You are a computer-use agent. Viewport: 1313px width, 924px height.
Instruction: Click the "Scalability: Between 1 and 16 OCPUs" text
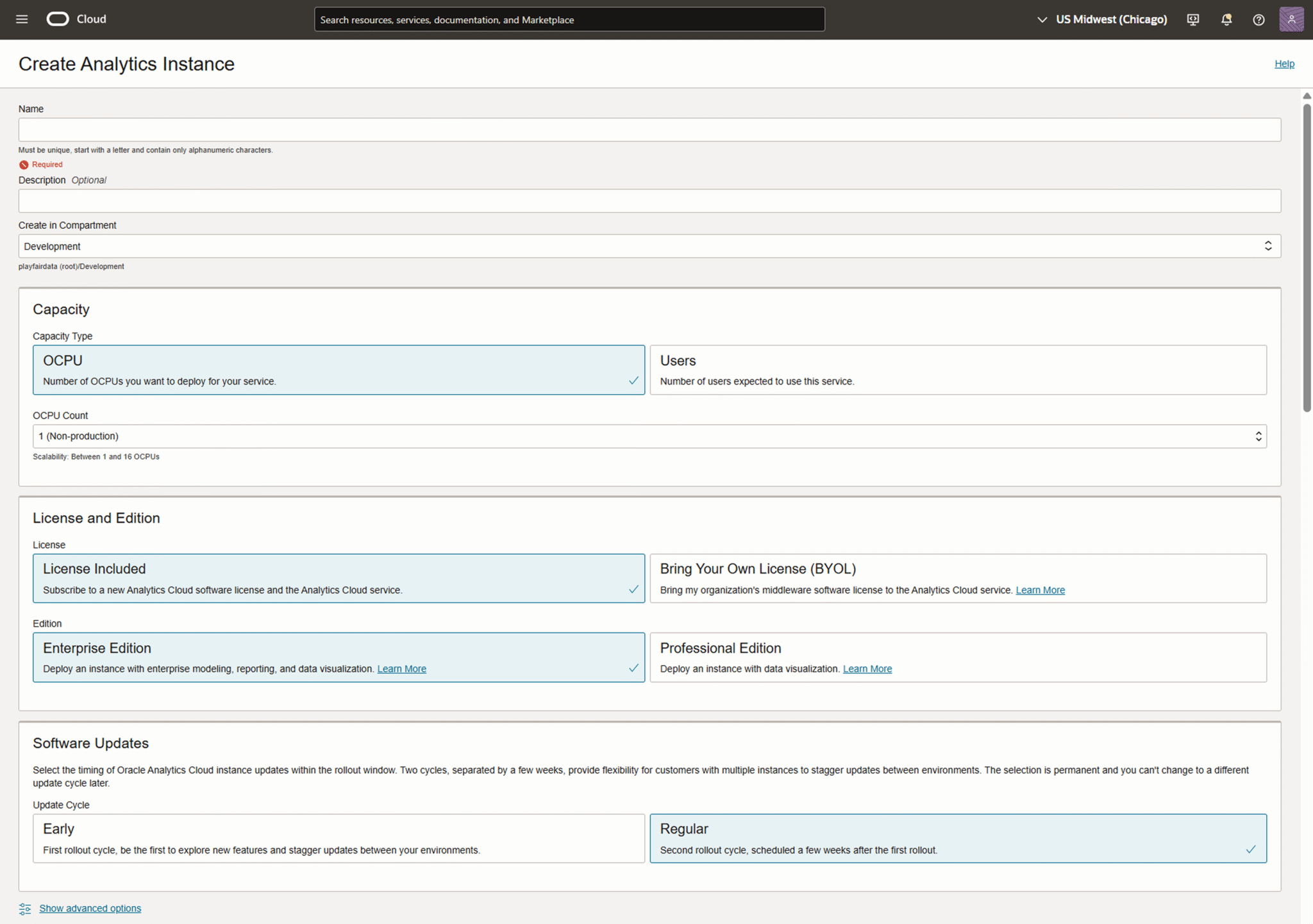pyautogui.click(x=96, y=457)
